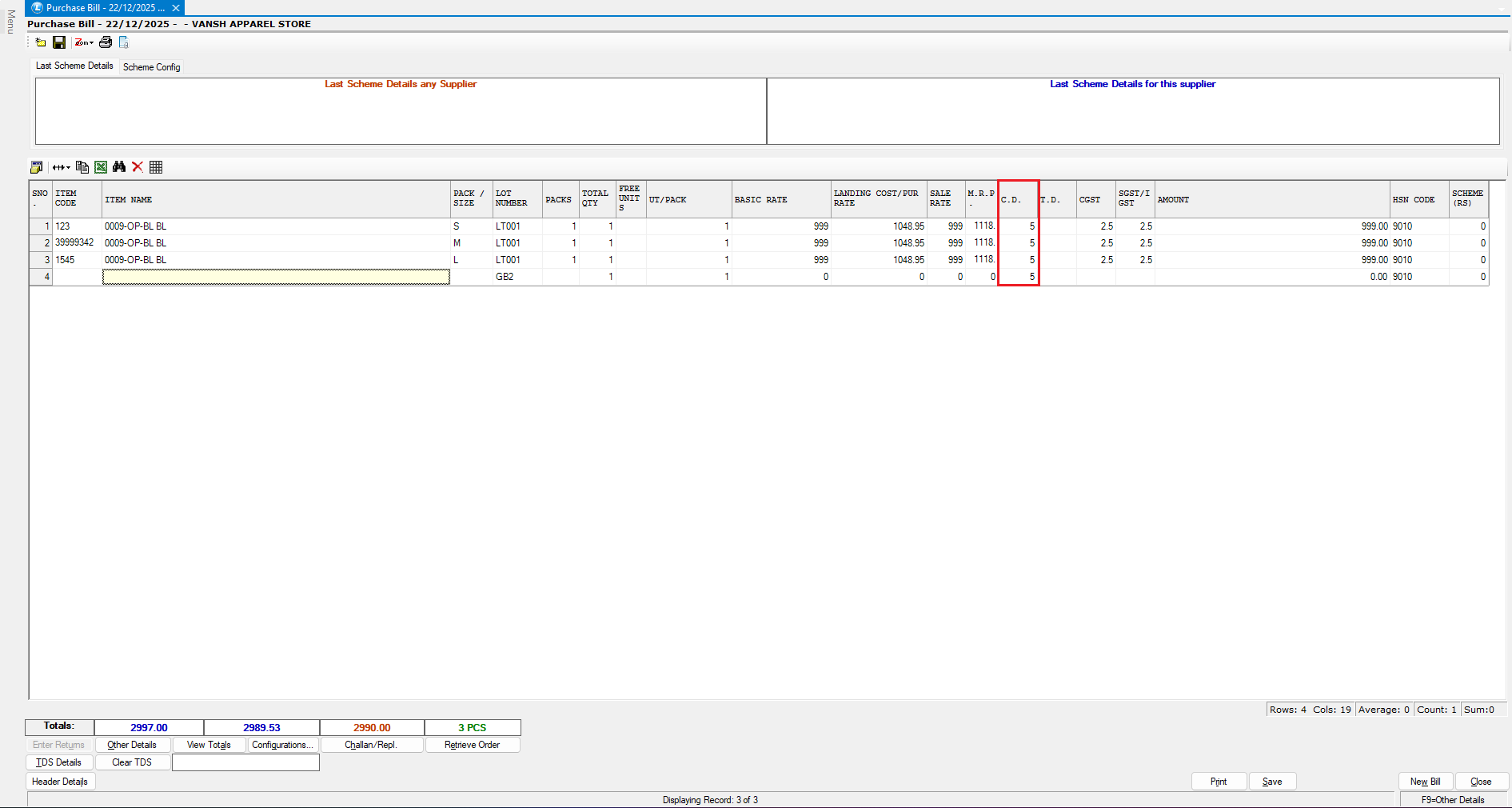Open the Header Details button

pyautogui.click(x=60, y=782)
